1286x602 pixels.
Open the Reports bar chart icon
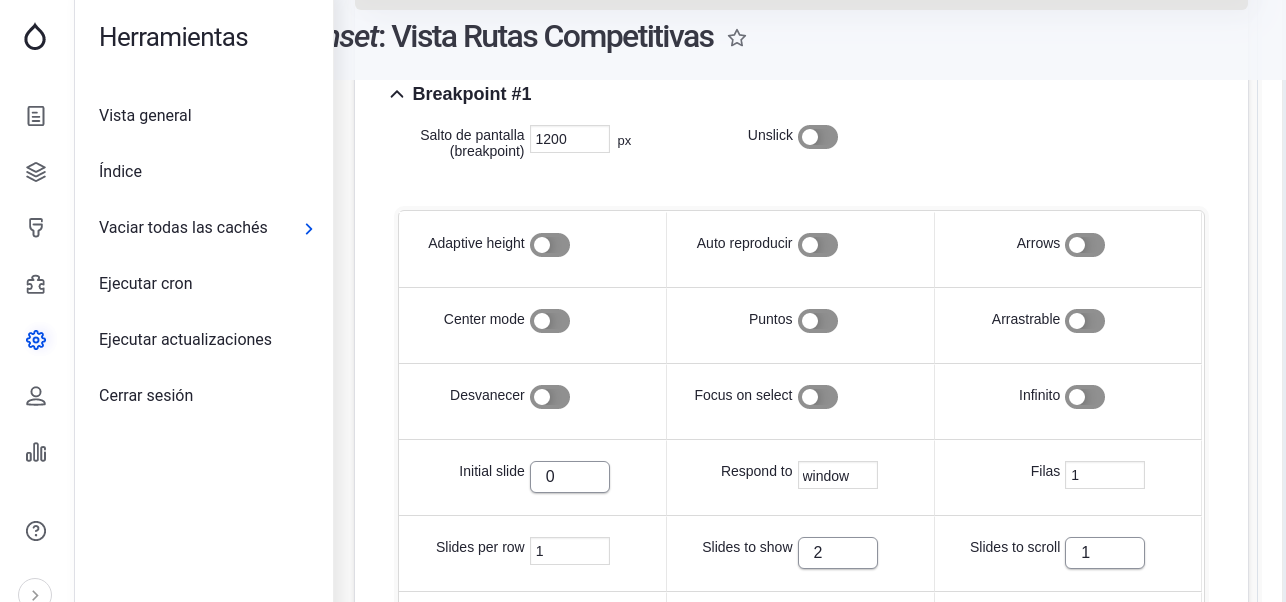36,452
